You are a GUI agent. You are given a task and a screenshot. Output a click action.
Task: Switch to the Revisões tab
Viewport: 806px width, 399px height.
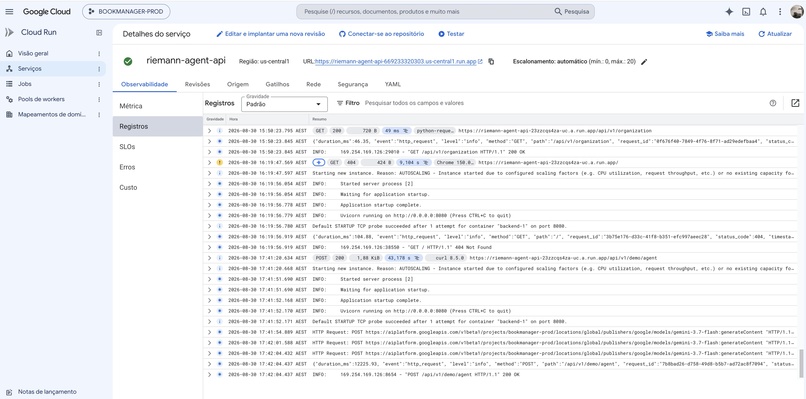(197, 84)
